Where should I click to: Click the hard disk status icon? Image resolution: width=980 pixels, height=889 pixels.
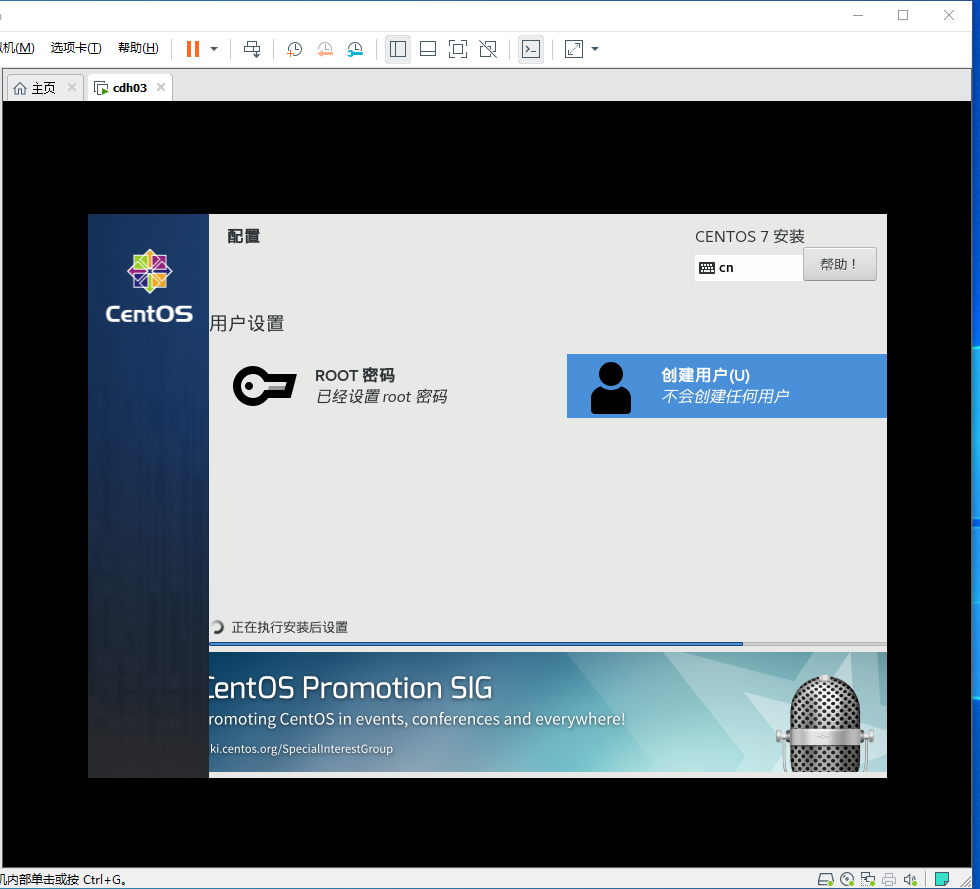(x=826, y=879)
